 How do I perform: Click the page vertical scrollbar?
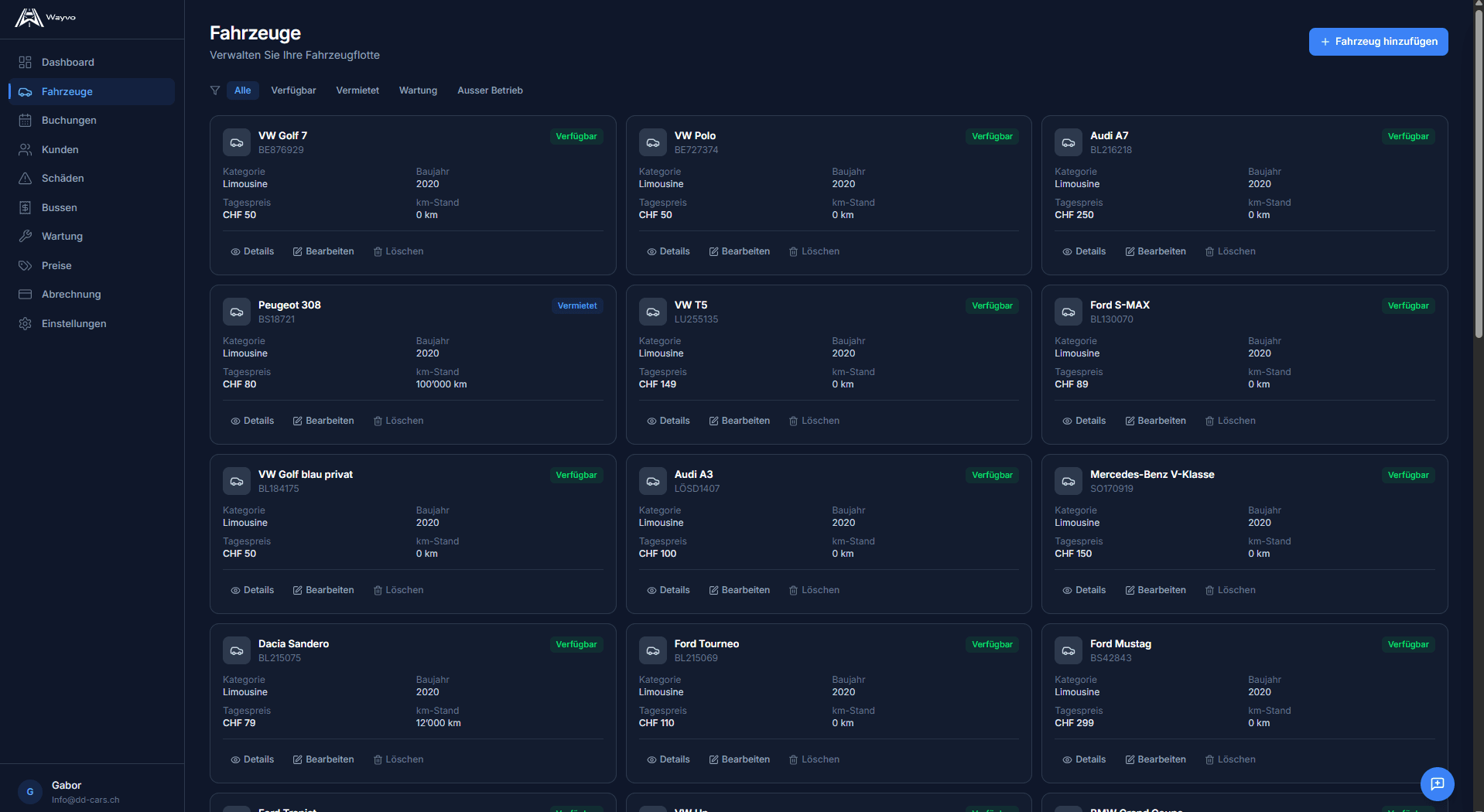[x=1479, y=170]
